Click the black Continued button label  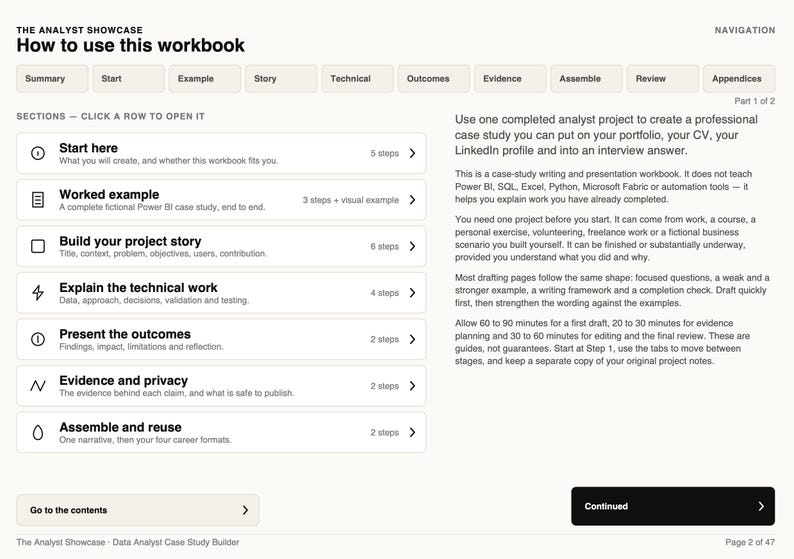click(606, 506)
